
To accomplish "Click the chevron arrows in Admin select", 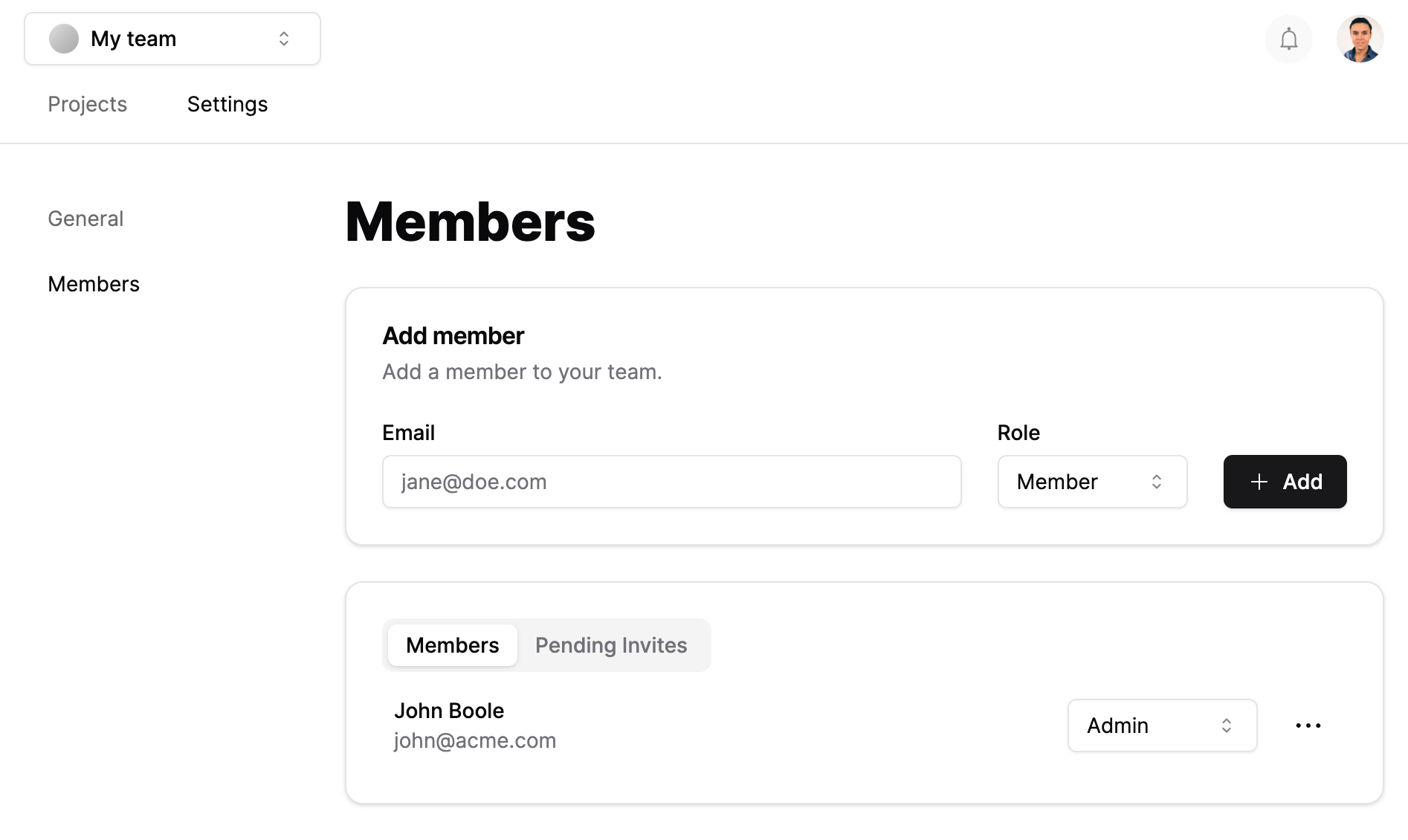I will (1227, 726).
